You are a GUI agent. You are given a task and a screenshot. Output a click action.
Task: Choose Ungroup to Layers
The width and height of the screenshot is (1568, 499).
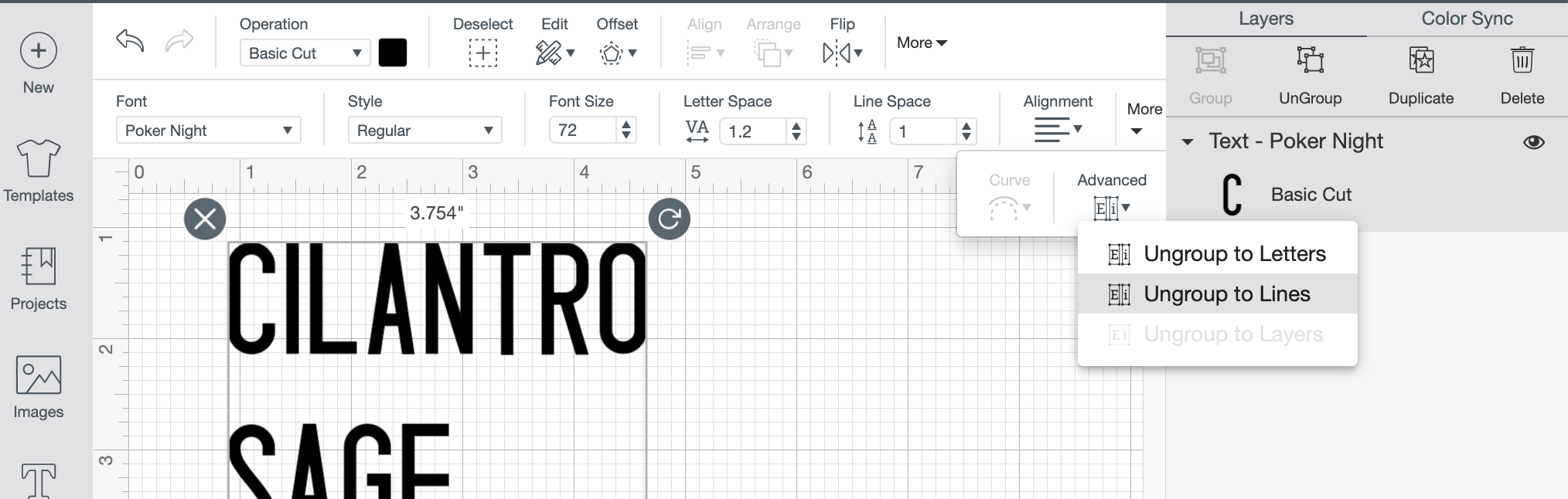pyautogui.click(x=1218, y=334)
